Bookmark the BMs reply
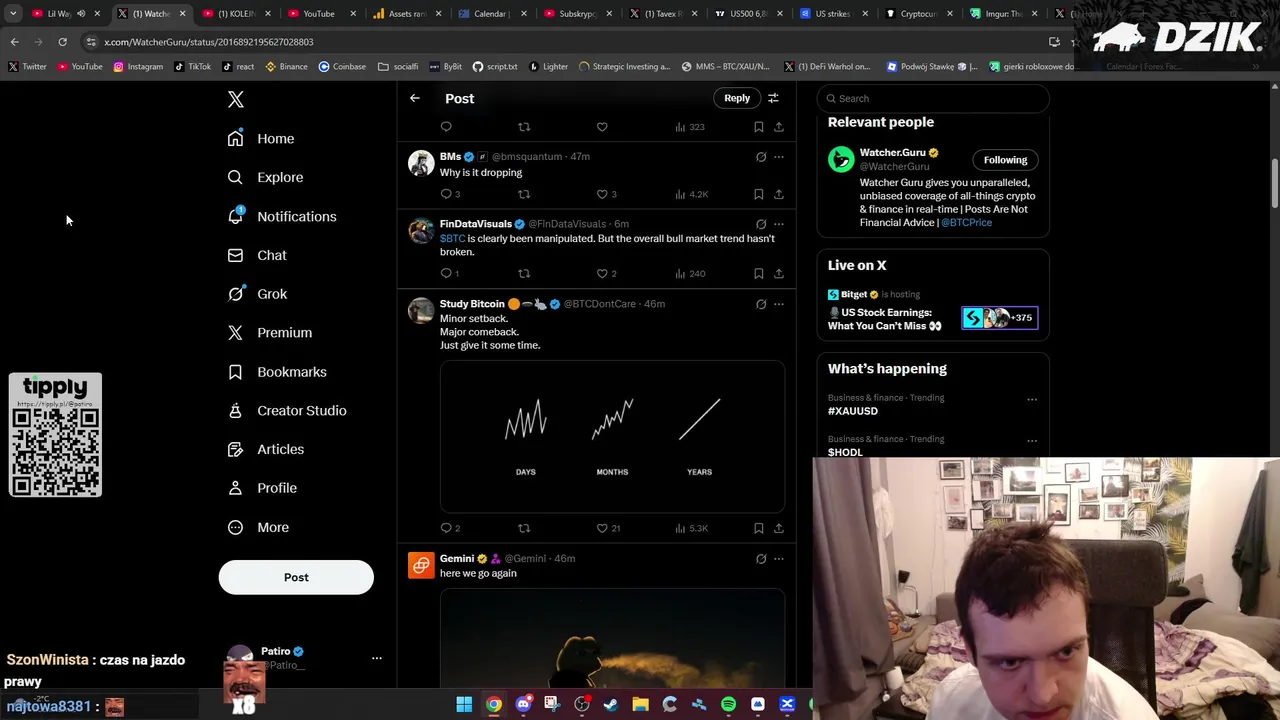Viewport: 1280px width, 720px height. pyautogui.click(x=759, y=194)
